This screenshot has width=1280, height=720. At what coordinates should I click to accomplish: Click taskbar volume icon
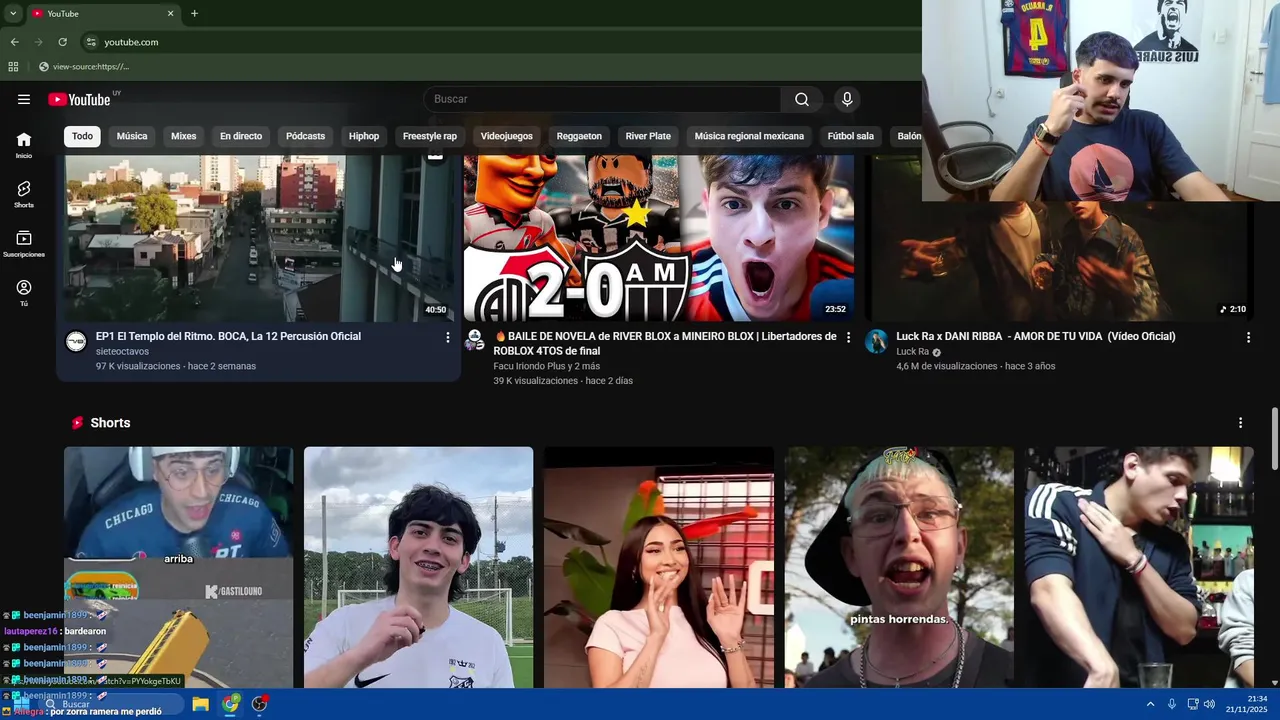[1210, 704]
